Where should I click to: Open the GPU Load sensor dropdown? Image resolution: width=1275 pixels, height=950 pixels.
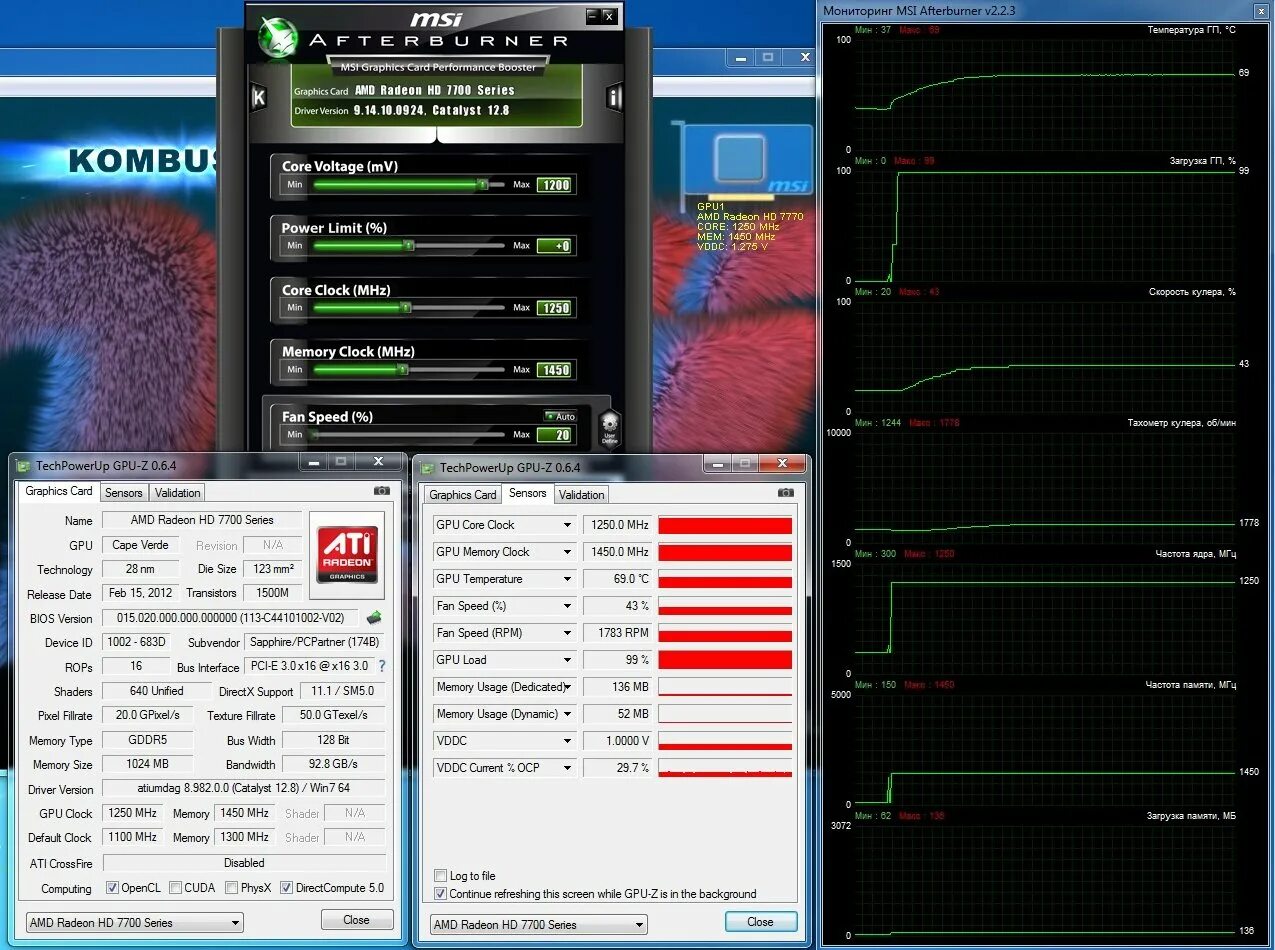click(x=567, y=660)
